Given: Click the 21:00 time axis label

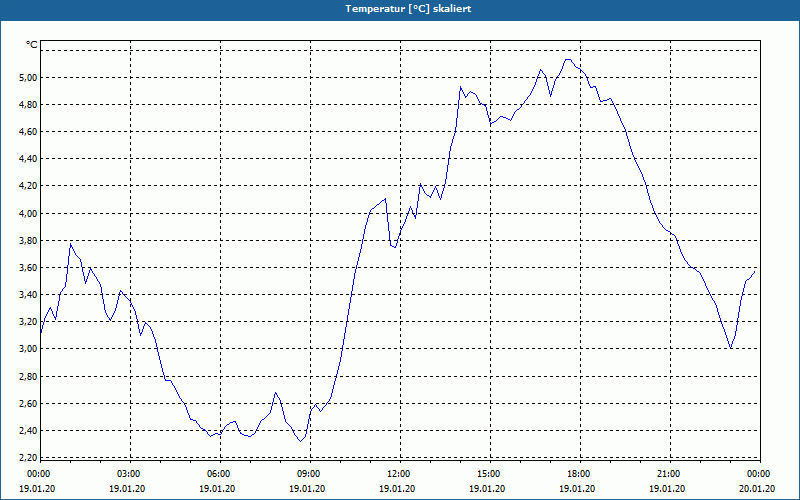Looking at the screenshot, I should (669, 474).
